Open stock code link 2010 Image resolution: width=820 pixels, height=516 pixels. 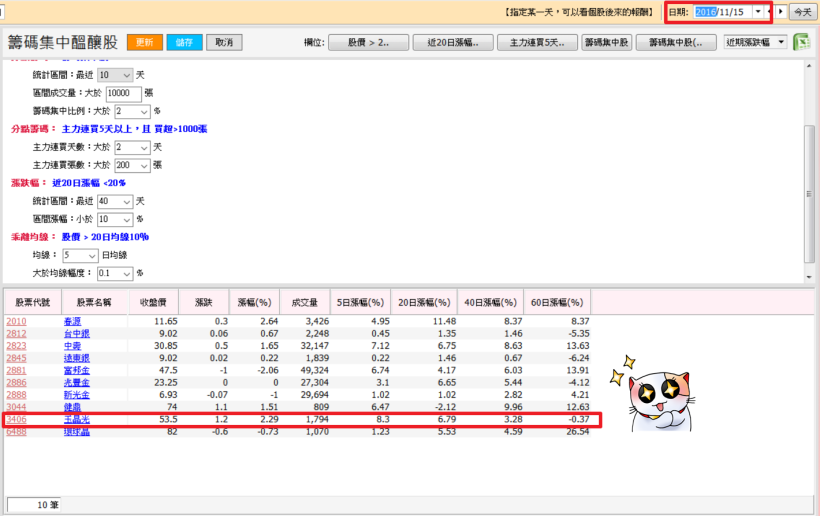(16, 322)
